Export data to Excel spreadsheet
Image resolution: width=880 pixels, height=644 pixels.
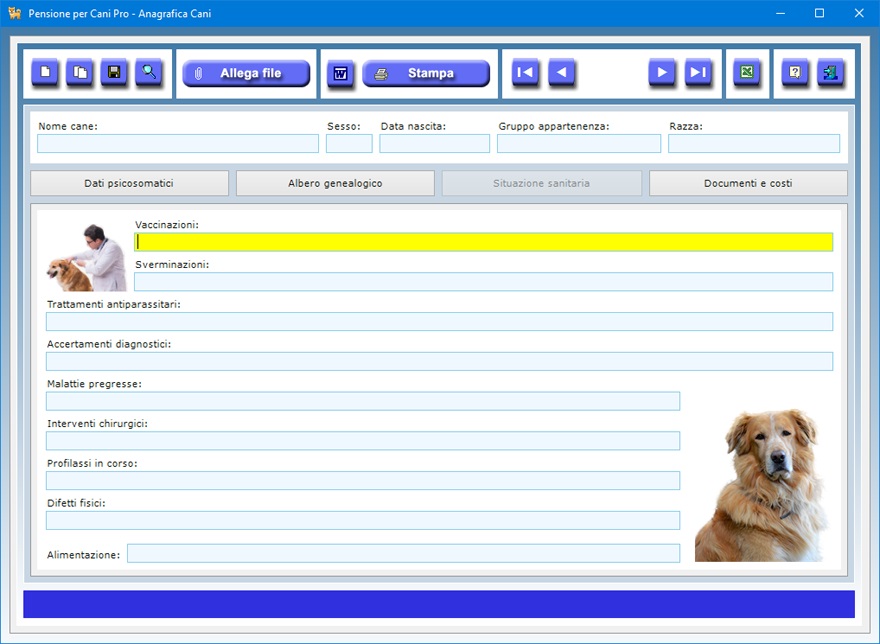pos(747,72)
